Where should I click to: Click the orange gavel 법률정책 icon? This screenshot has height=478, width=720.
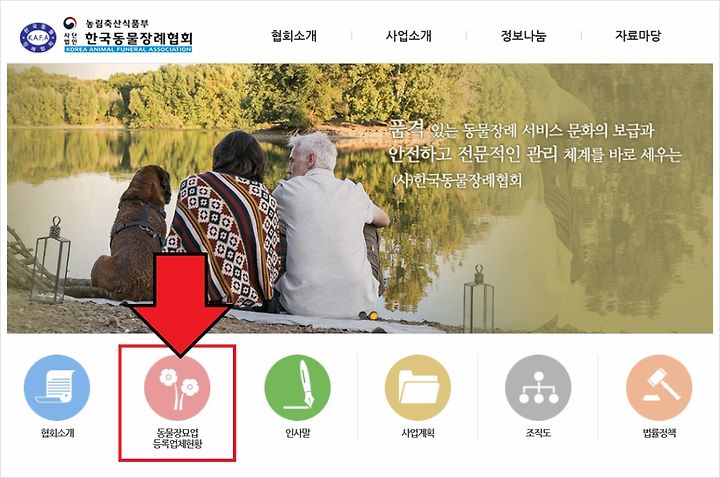tap(659, 387)
